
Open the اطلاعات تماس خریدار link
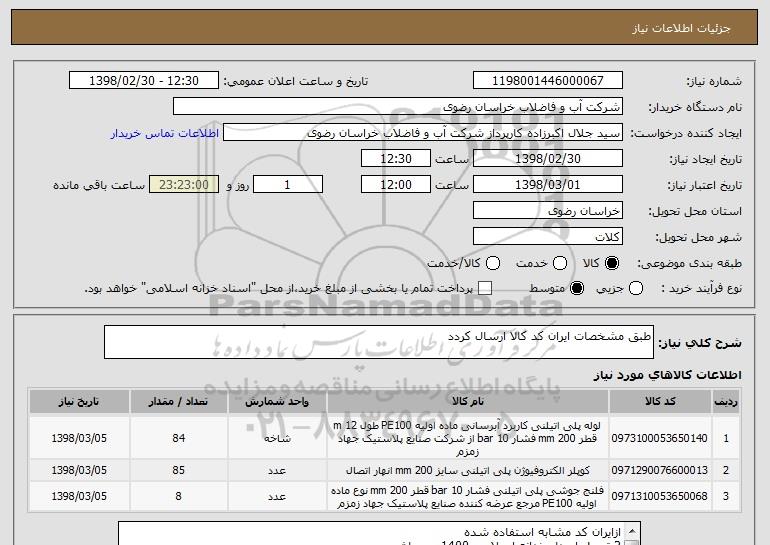click(165, 133)
